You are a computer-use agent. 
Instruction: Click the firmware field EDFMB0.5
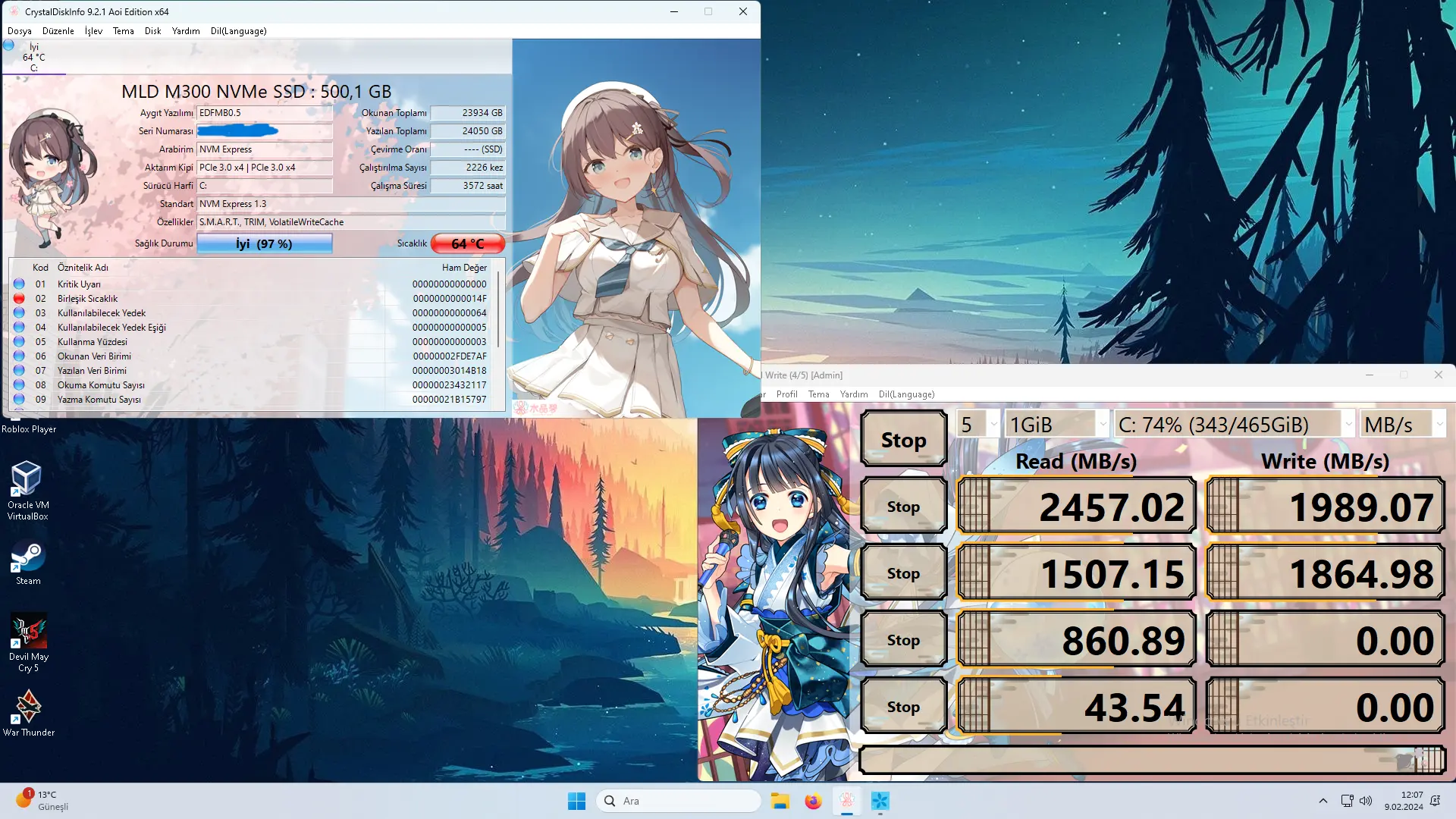click(265, 113)
